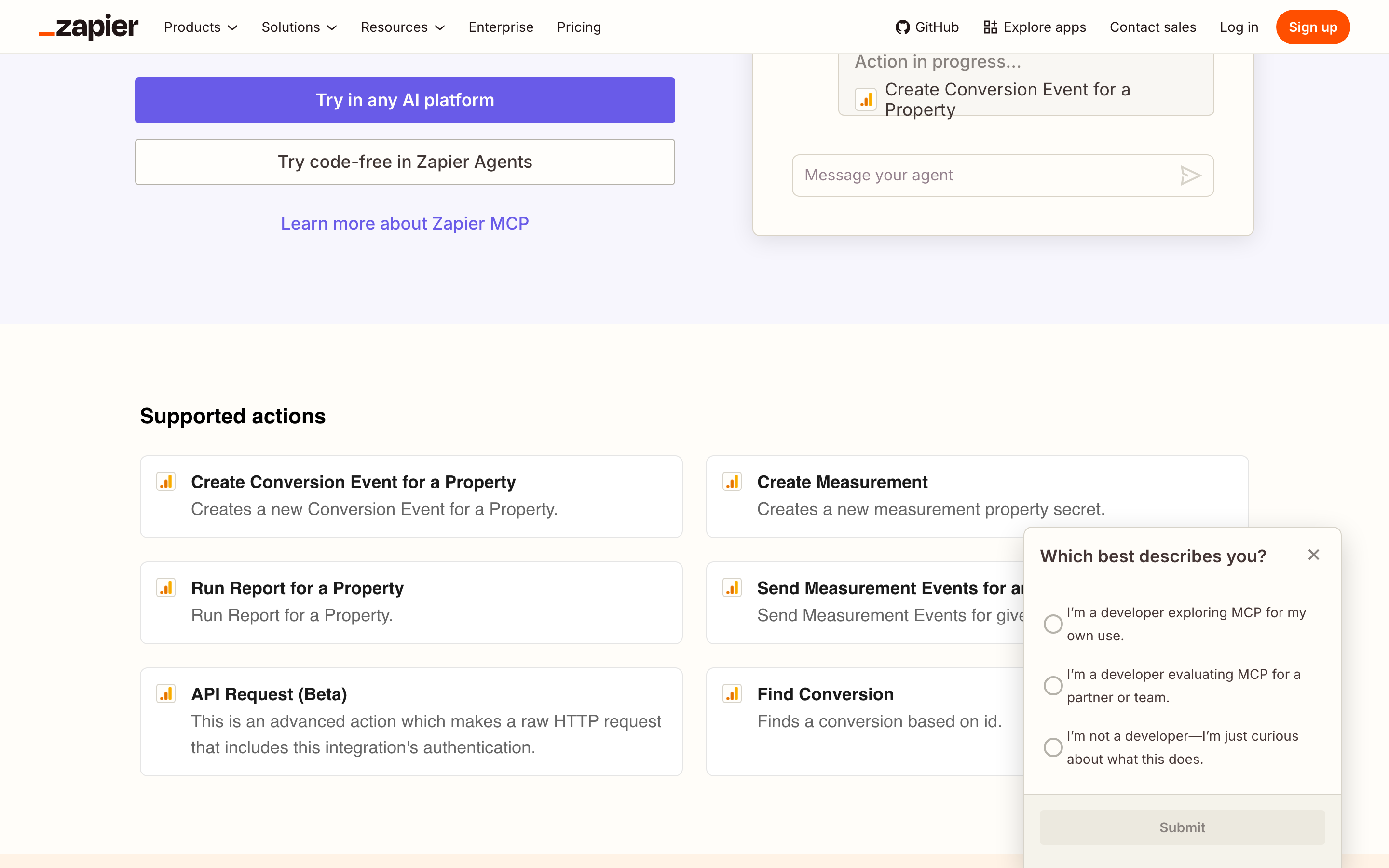Click icon beside Find Conversion card
Image resolution: width=1389 pixels, height=868 pixels.
[x=733, y=693]
